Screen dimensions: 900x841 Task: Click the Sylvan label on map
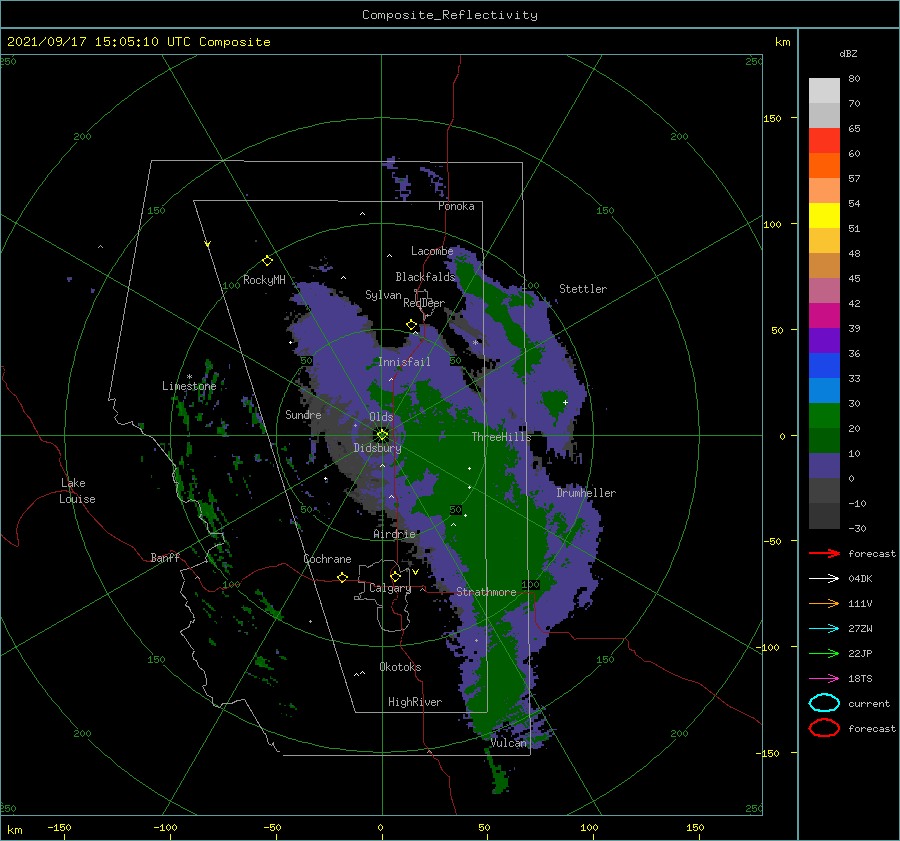point(383,295)
